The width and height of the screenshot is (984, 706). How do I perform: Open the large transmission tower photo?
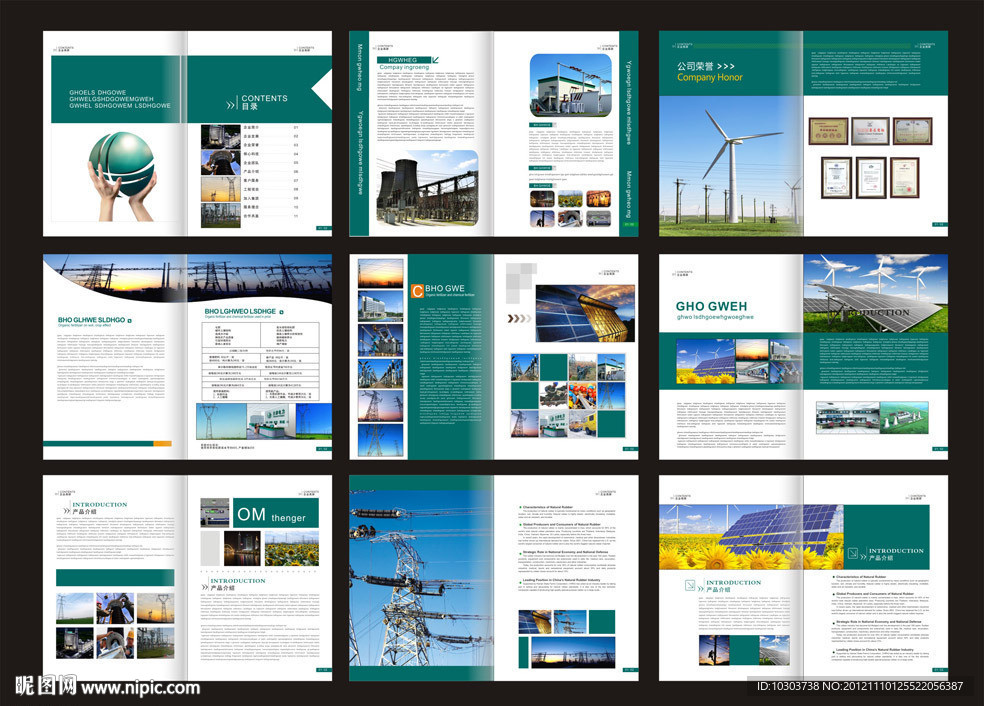click(x=421, y=577)
